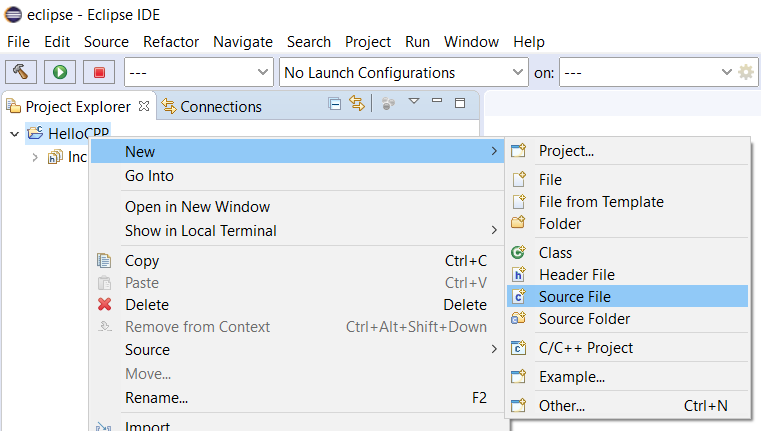The height and width of the screenshot is (431, 761).
Task: Expand the Includes tree node
Action: (x=34, y=157)
